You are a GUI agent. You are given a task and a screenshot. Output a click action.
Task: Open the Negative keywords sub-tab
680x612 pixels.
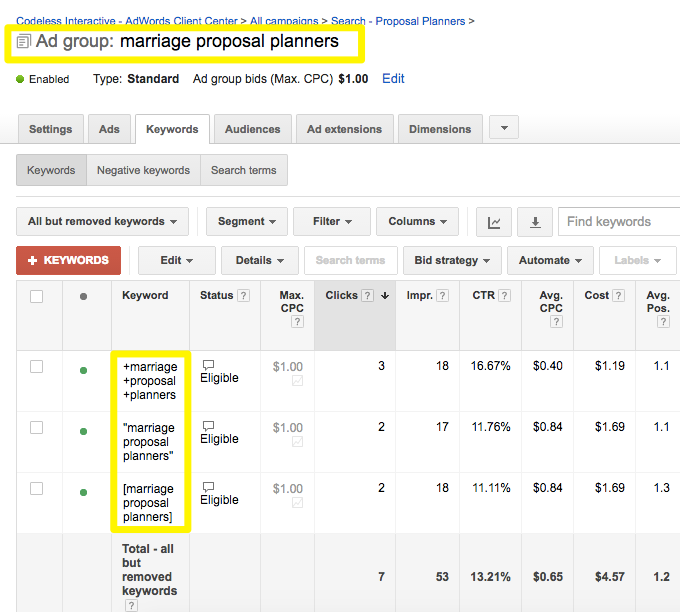[143, 170]
